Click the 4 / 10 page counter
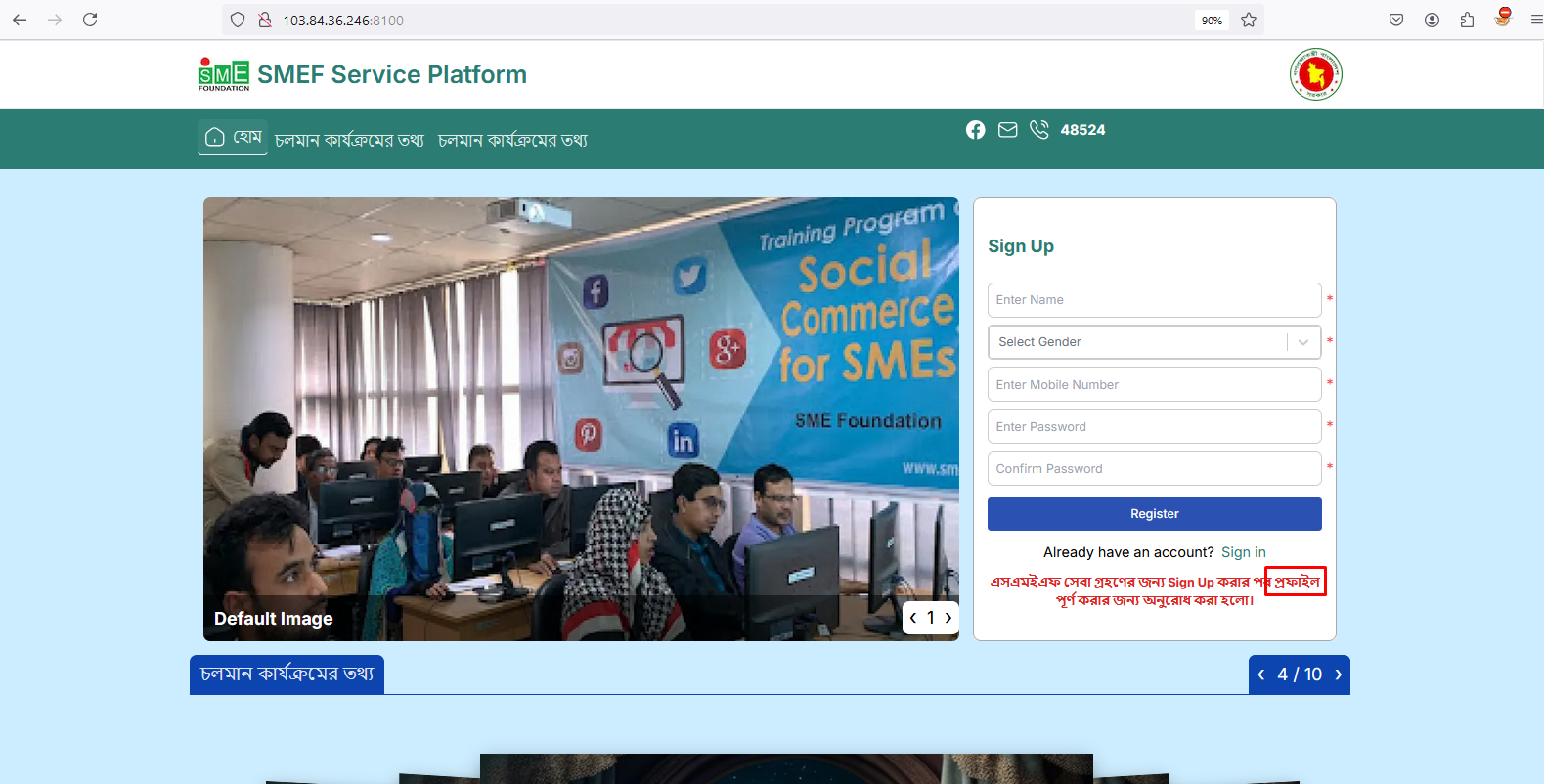1544x784 pixels. pos(1300,675)
